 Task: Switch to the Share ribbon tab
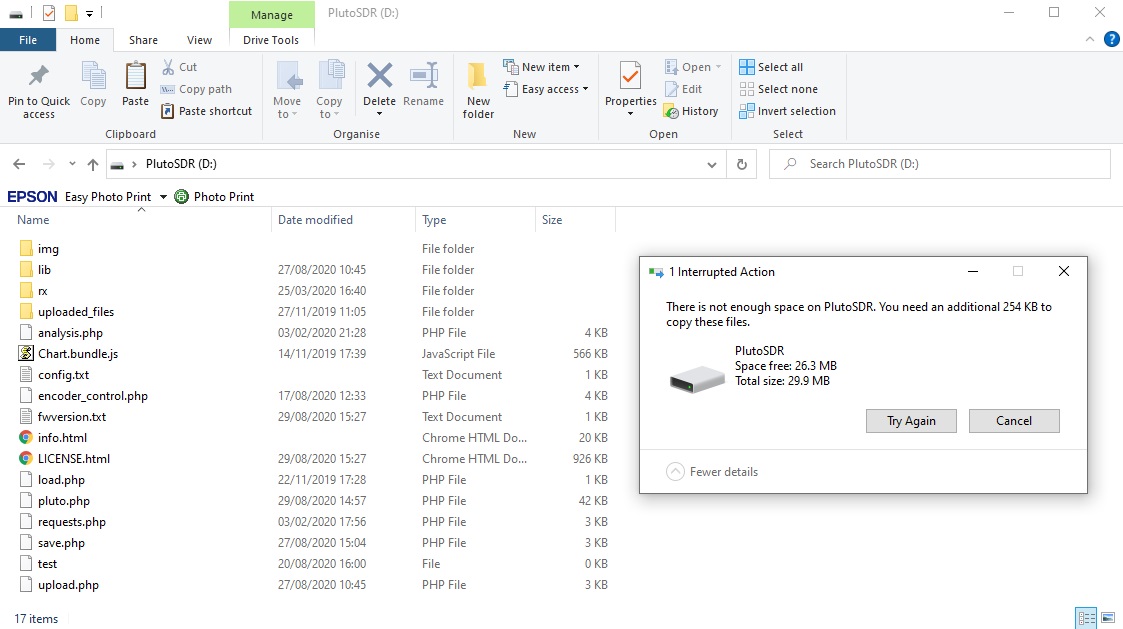143,40
